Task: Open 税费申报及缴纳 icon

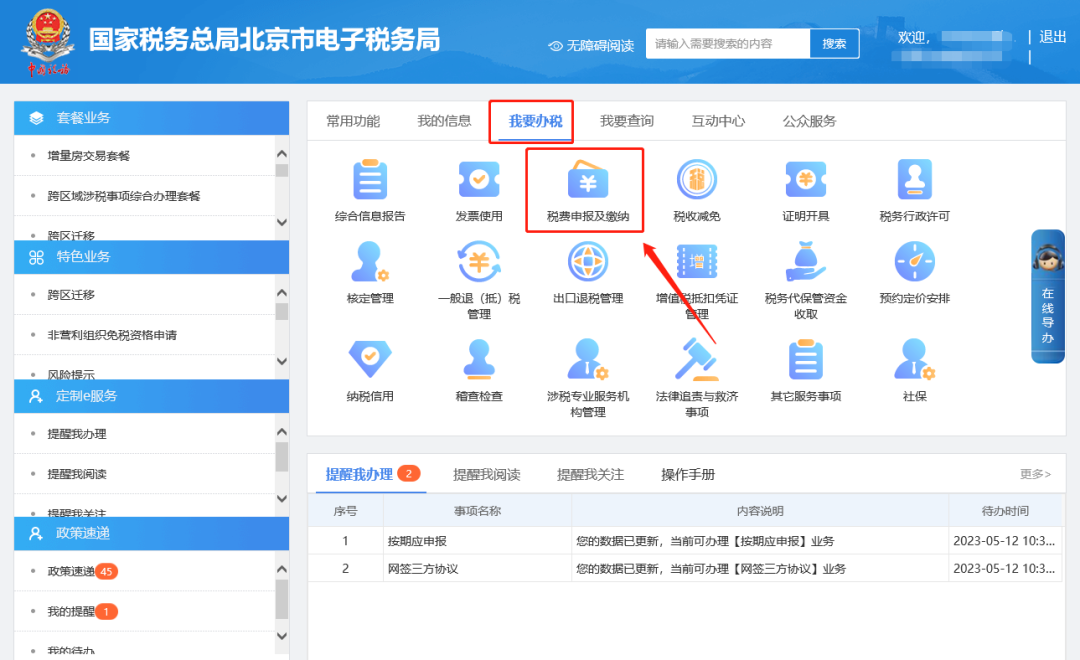Action: tap(588, 180)
